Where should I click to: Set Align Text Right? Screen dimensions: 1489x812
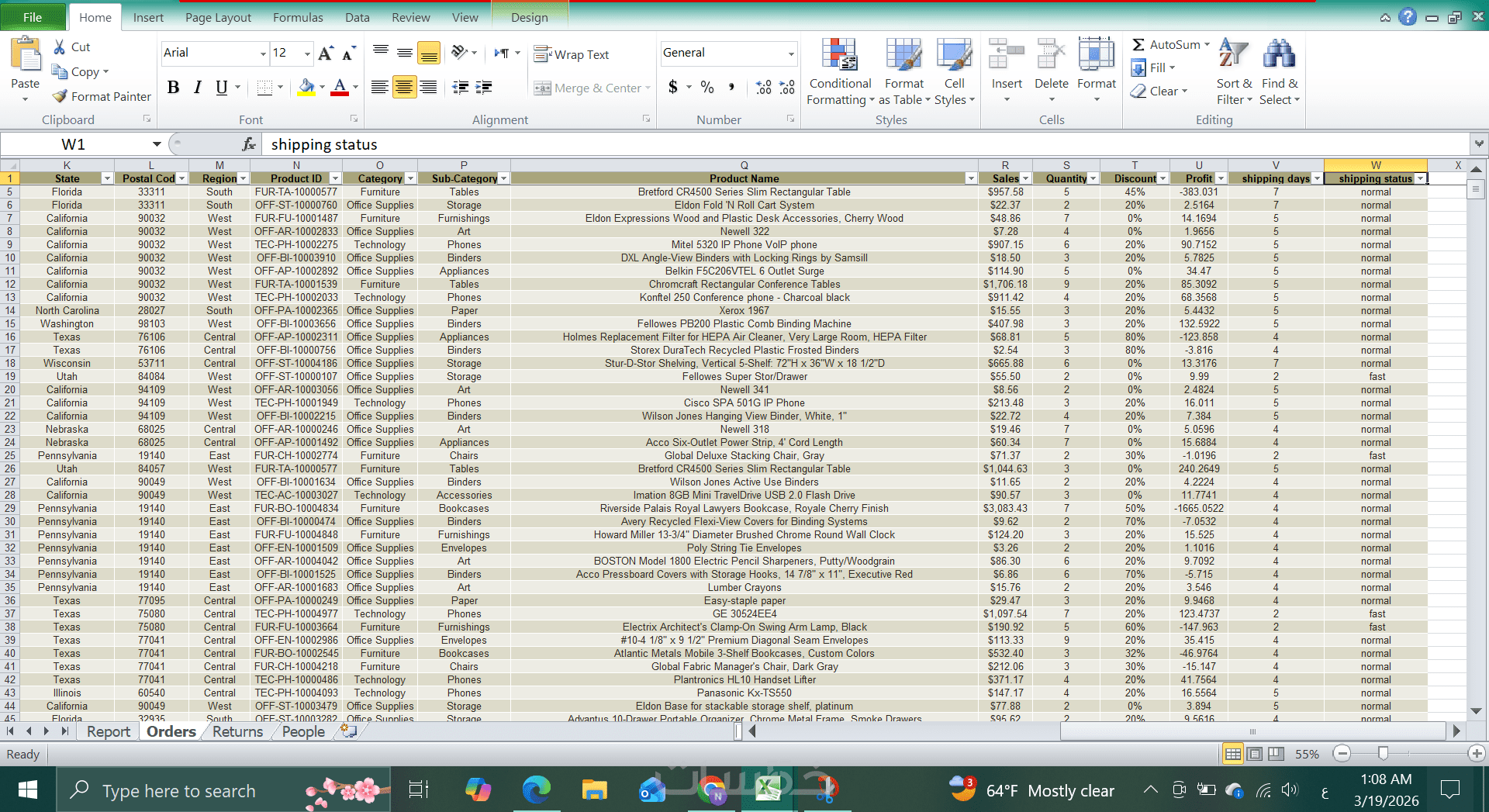click(428, 87)
